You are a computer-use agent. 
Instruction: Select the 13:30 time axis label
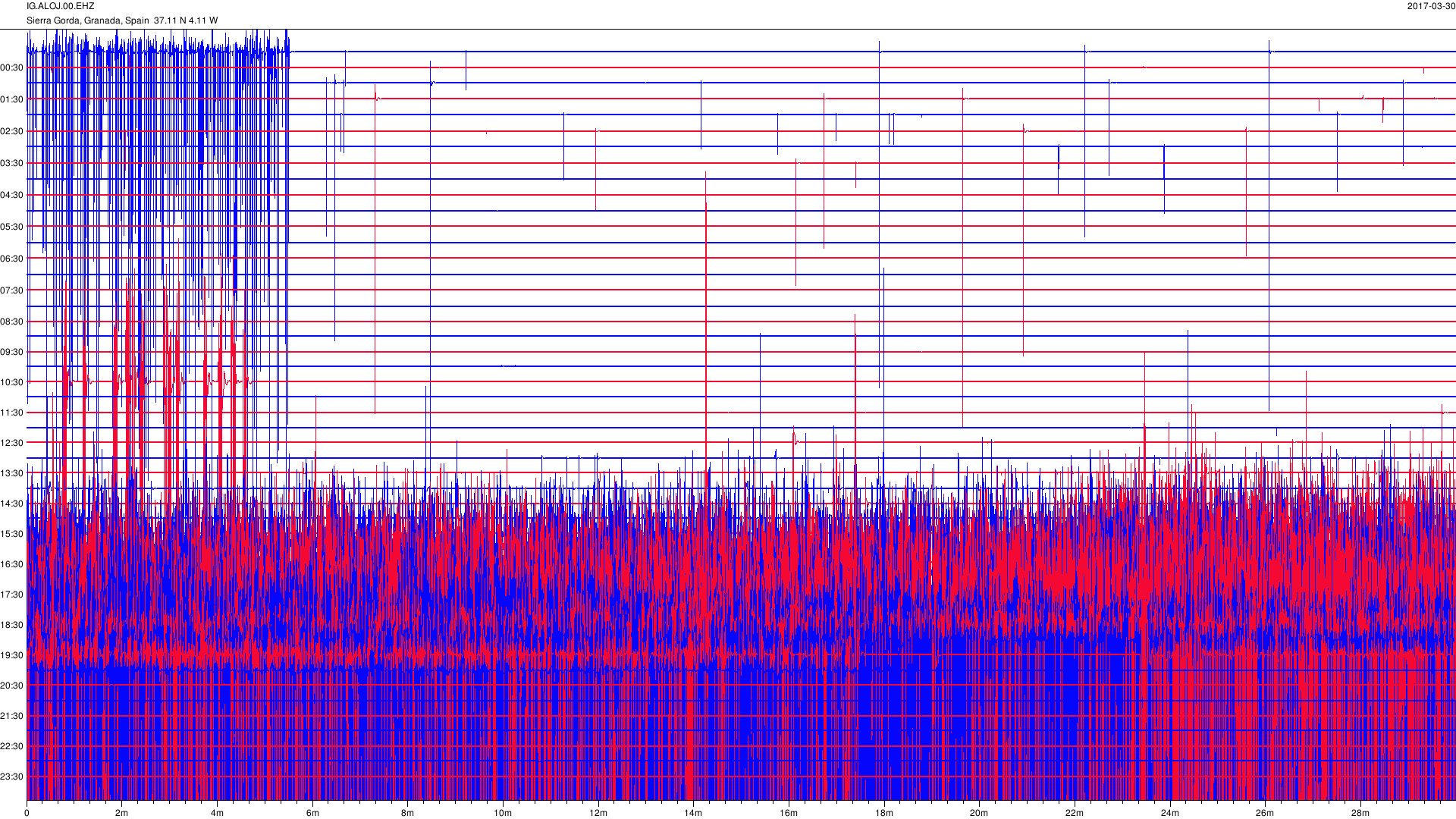point(12,473)
